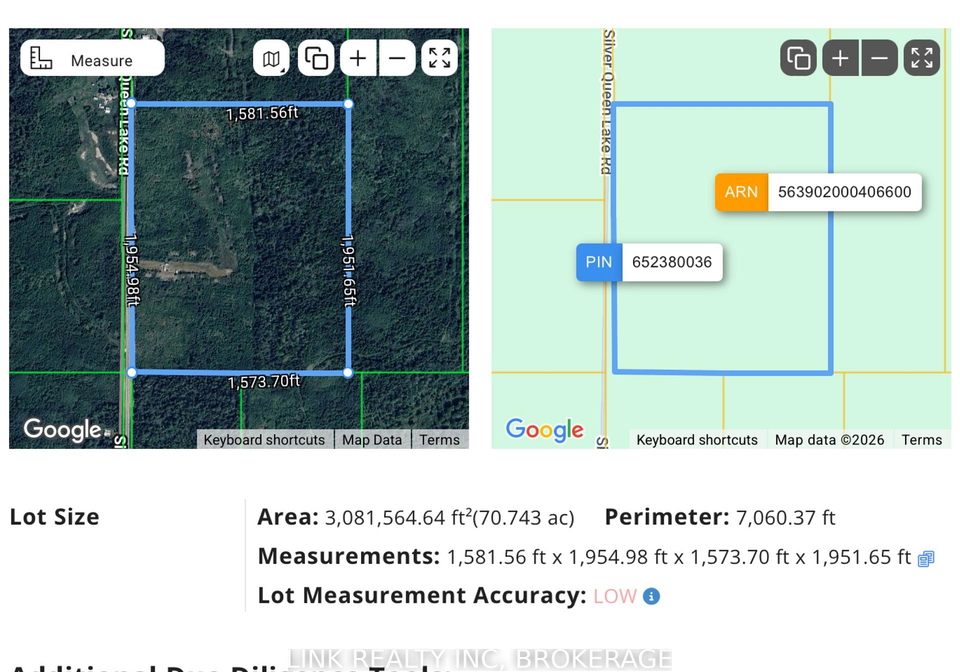This screenshot has width=960, height=672.
Task: Open Terms link on parcel map
Action: (x=922, y=440)
